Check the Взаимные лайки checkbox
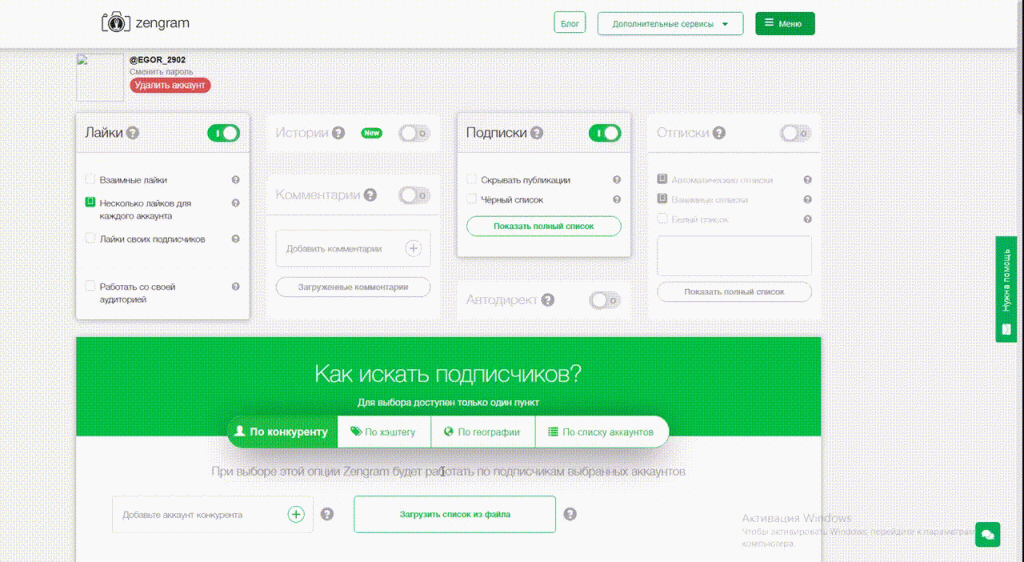 [91, 180]
